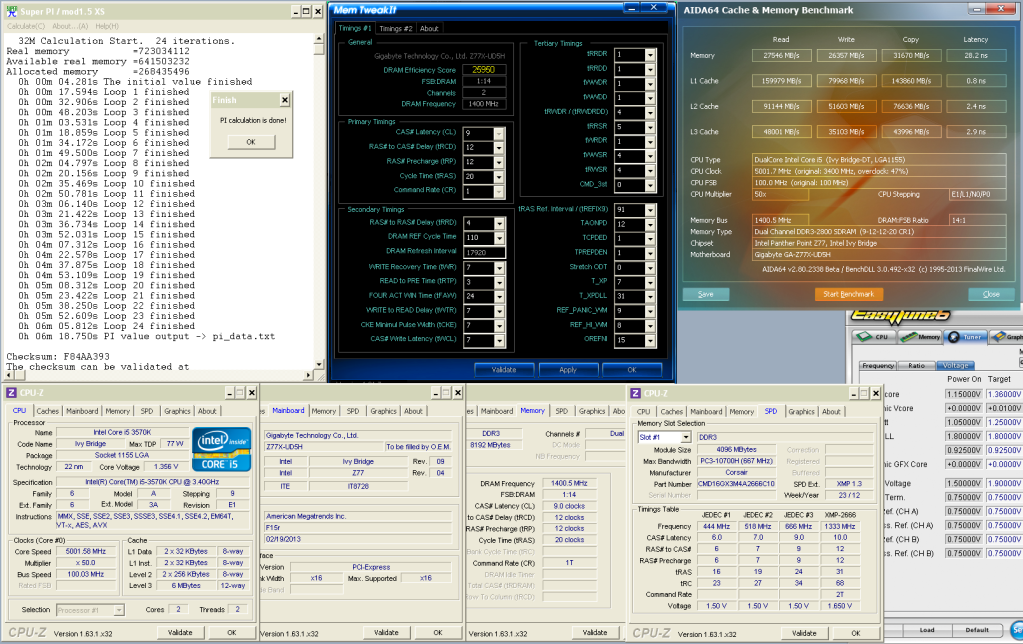Open the Processor #1 selection dropdown in CPU-Z
The width and height of the screenshot is (1023, 644).
119,610
